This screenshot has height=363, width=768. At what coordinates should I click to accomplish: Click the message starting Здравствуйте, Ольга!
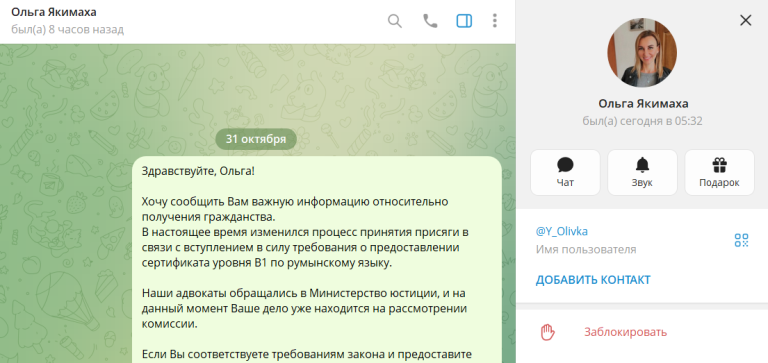tap(317, 260)
